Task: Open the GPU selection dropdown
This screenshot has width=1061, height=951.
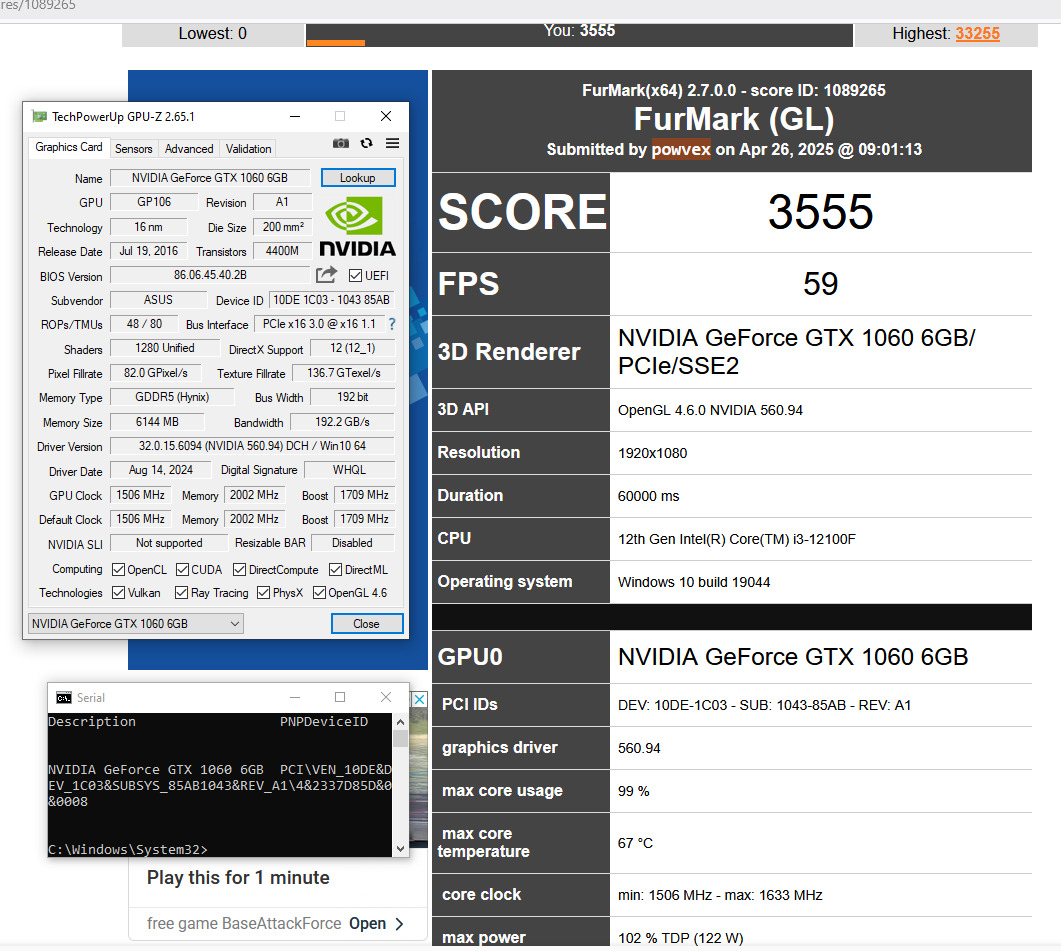Action: point(135,624)
